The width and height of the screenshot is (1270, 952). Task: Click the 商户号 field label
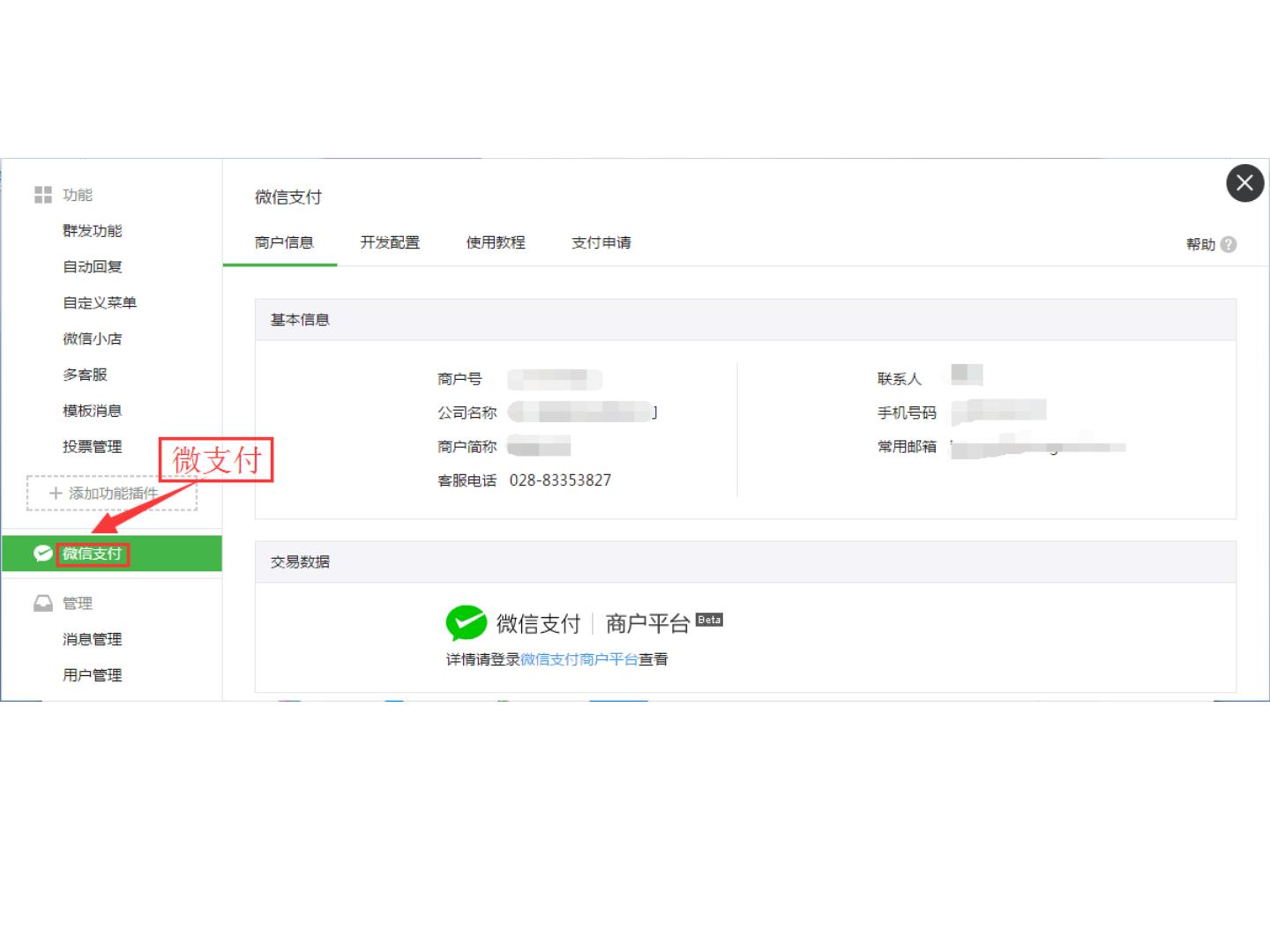tap(459, 379)
